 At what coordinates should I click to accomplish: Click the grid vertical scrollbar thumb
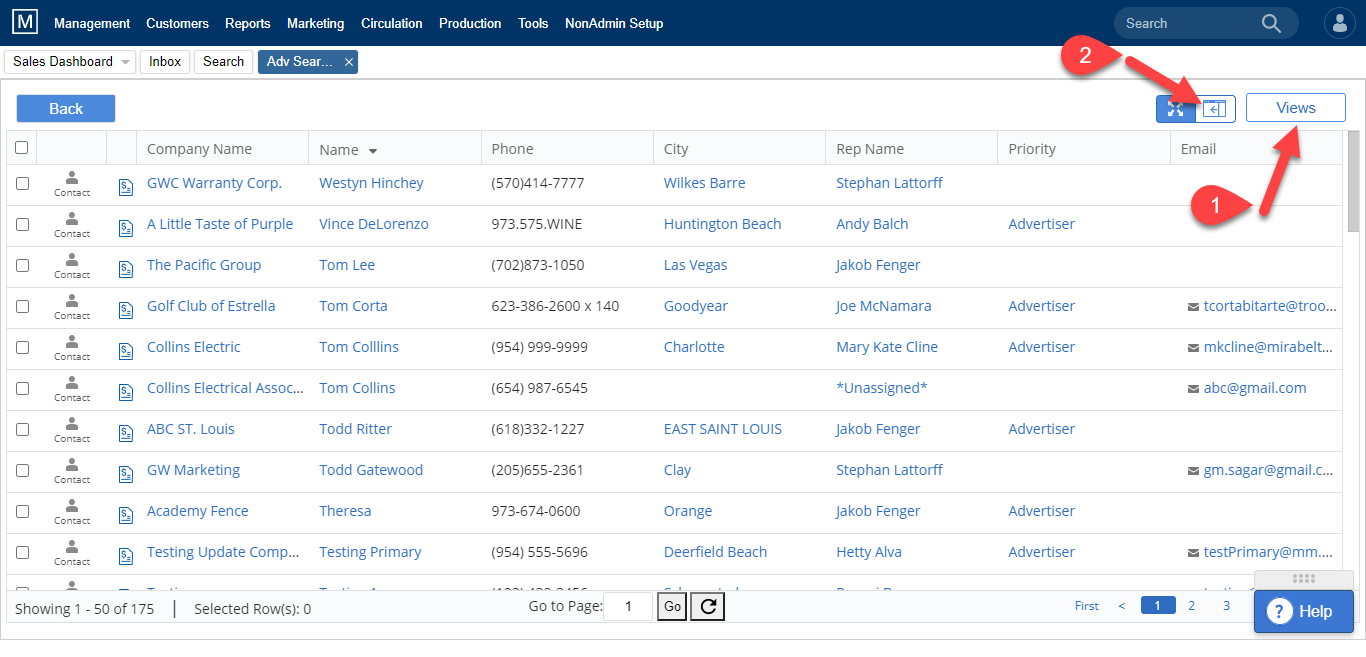pyautogui.click(x=1354, y=180)
